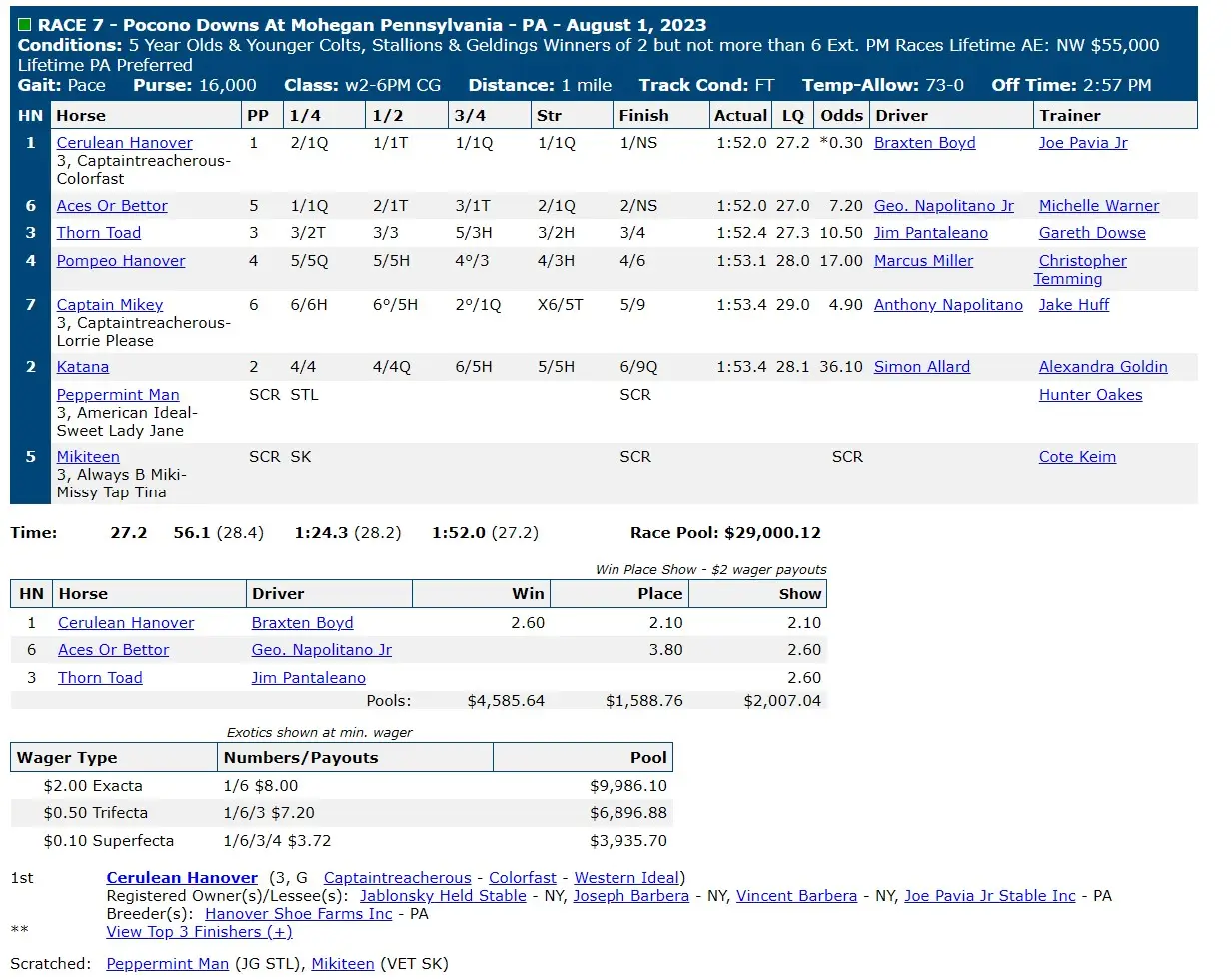Viewport: 1232px width, 980px height.
Task: Open Aces Or Bettor link in results table
Action: point(112,206)
